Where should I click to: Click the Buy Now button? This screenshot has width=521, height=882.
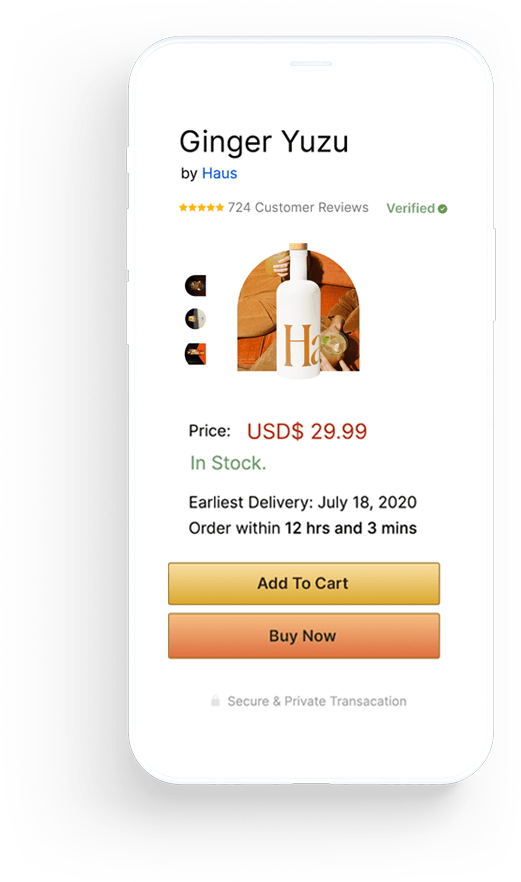[304, 636]
